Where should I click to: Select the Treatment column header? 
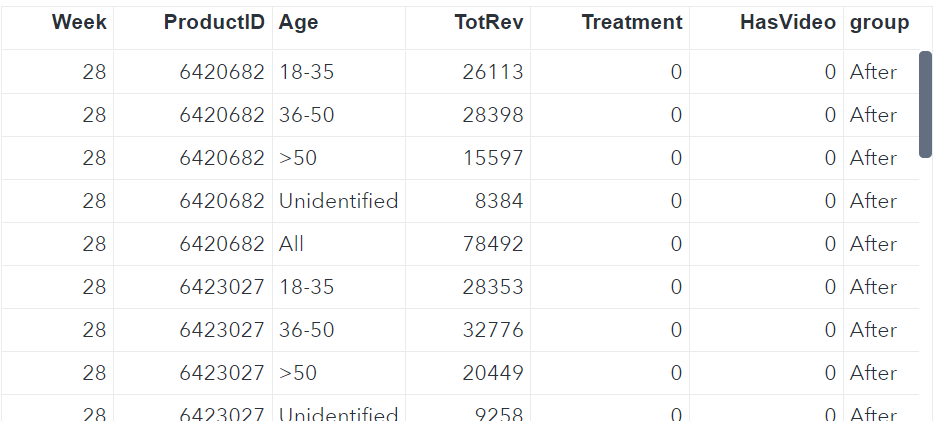click(x=631, y=23)
